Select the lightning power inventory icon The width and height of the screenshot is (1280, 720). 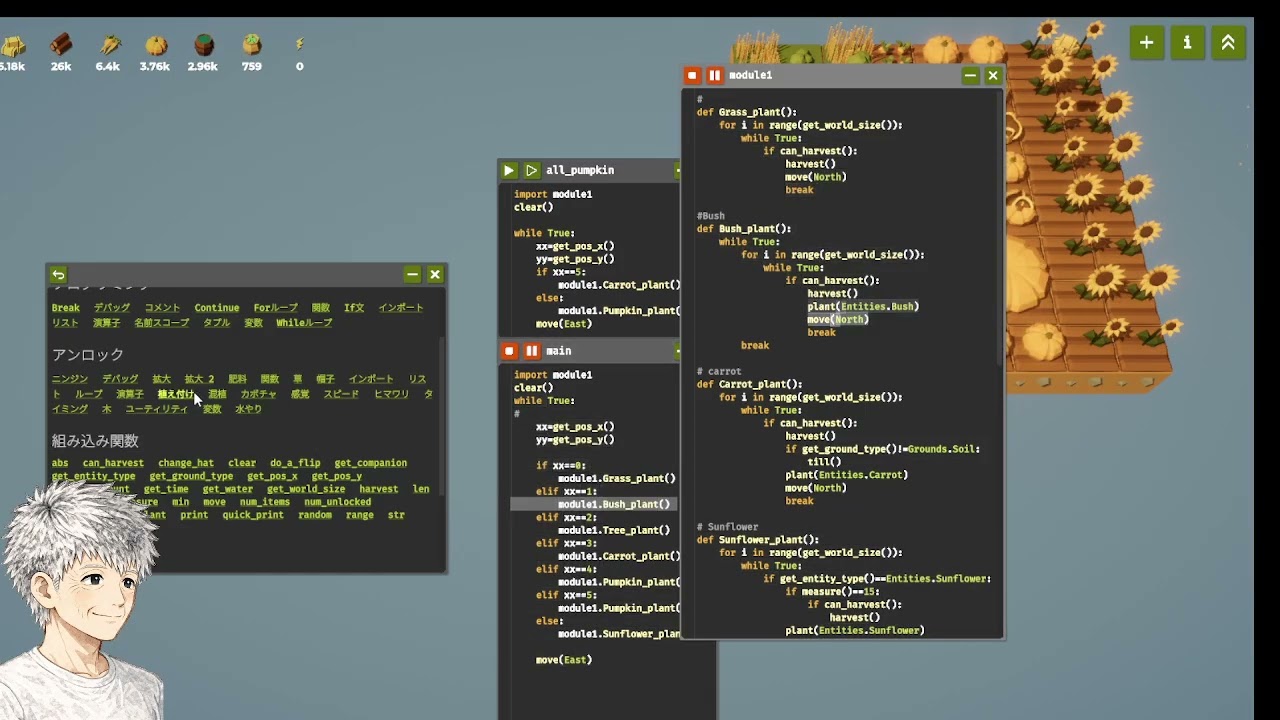299,44
